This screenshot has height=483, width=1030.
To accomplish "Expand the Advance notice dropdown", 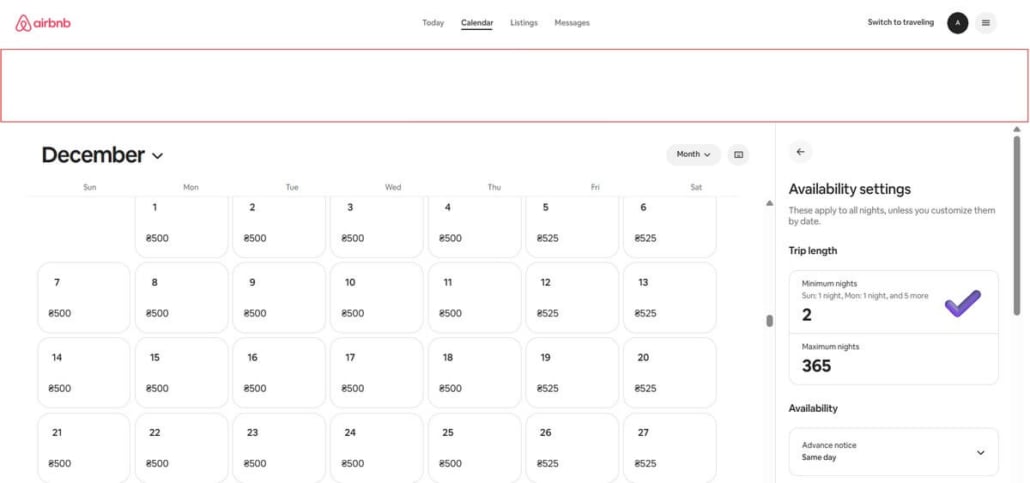I will pyautogui.click(x=893, y=452).
